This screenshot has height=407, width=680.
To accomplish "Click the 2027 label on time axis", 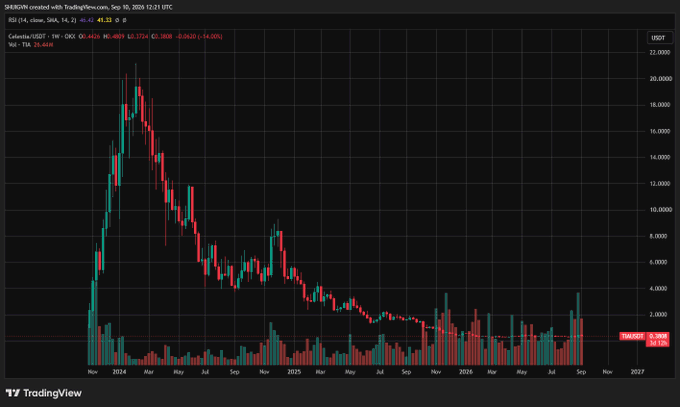I will click(637, 372).
